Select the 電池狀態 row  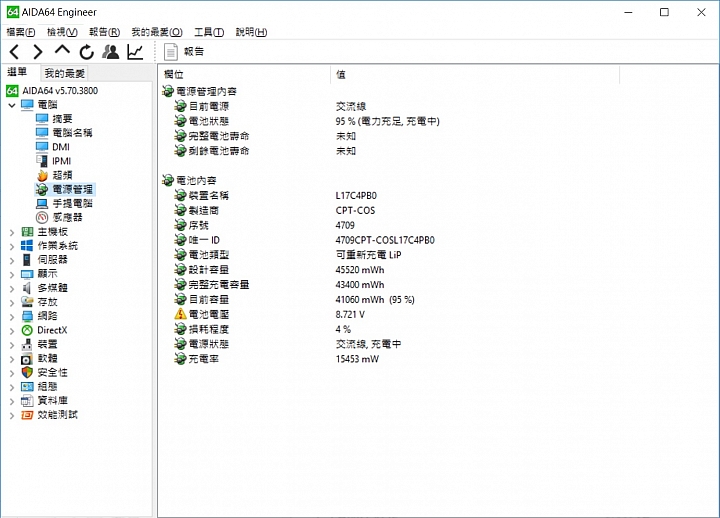[307, 121]
